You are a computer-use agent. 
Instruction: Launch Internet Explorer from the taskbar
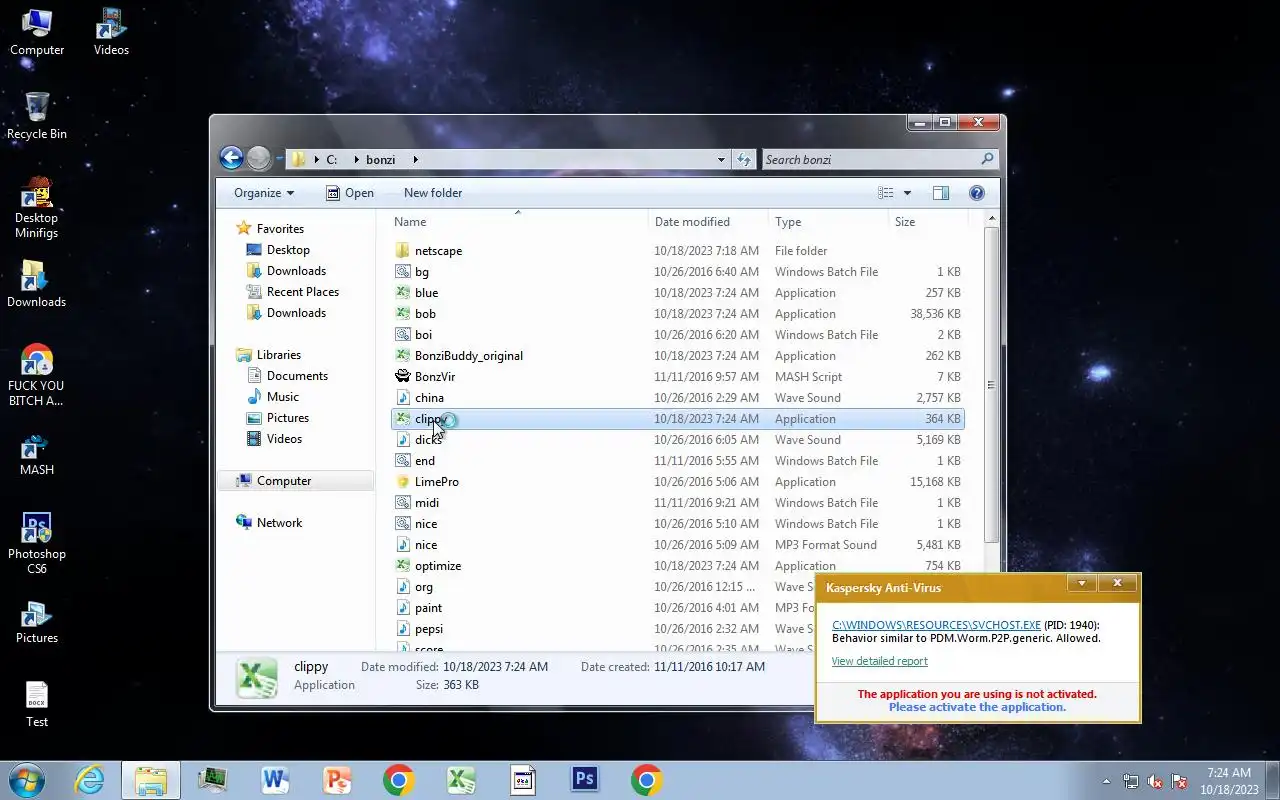(x=90, y=780)
